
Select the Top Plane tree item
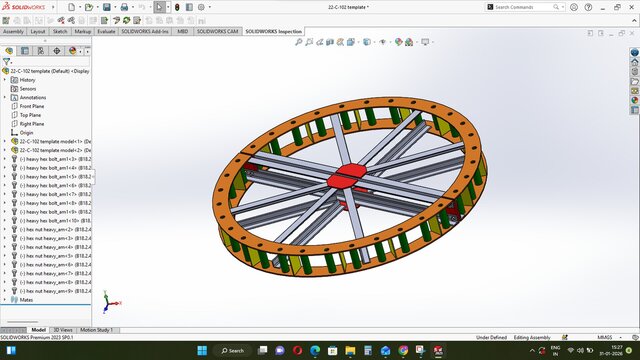(30, 115)
